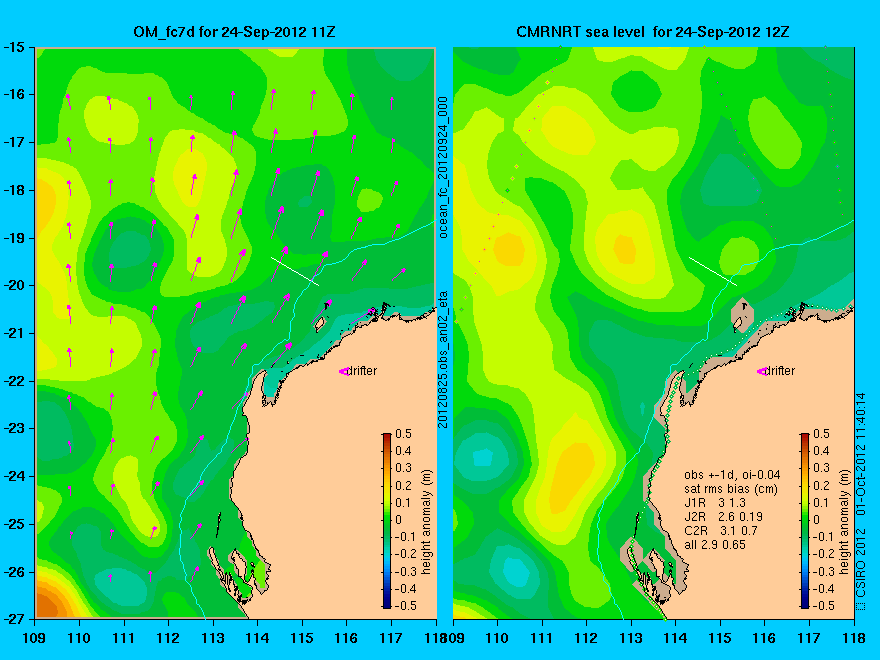The width and height of the screenshot is (880, 660).
Task: Click the left color bar's 'height anomaly (m)' label
Action: pyautogui.click(x=427, y=522)
